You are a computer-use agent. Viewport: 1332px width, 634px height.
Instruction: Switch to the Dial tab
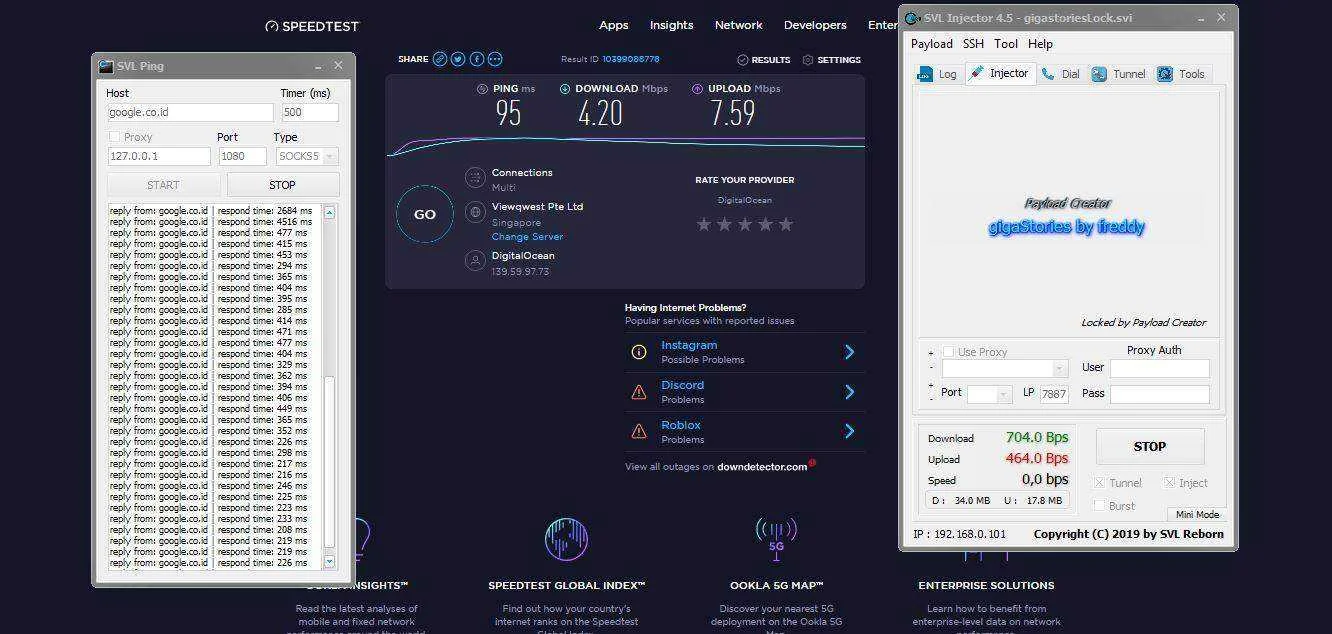coord(1061,74)
